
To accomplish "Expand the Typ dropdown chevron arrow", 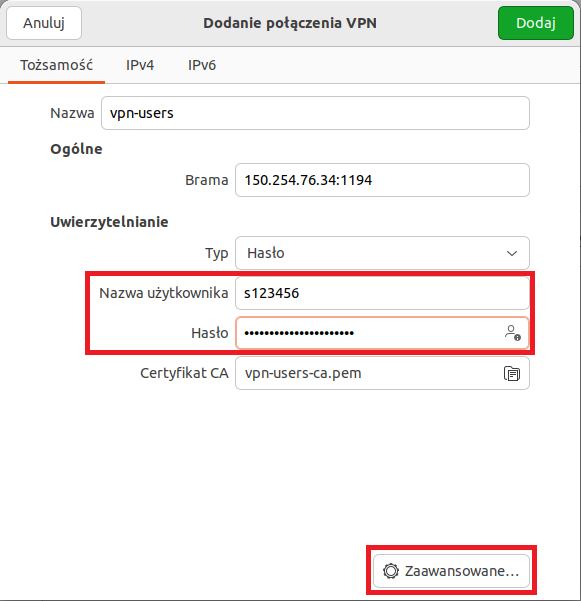I will 512,253.
